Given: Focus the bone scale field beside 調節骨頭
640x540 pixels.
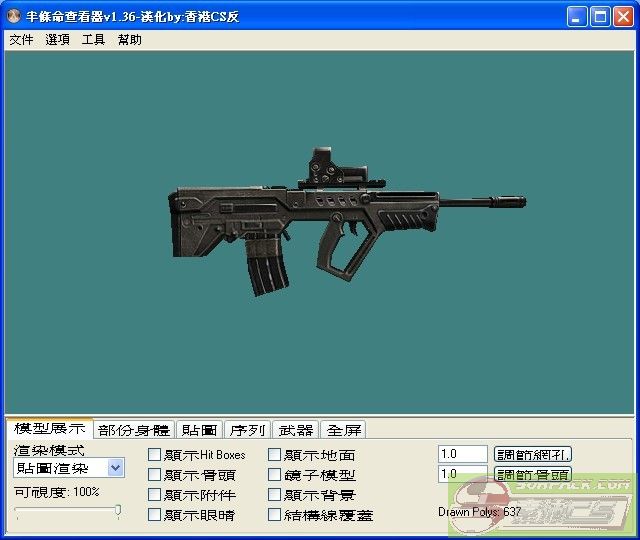Looking at the screenshot, I should click(x=462, y=474).
